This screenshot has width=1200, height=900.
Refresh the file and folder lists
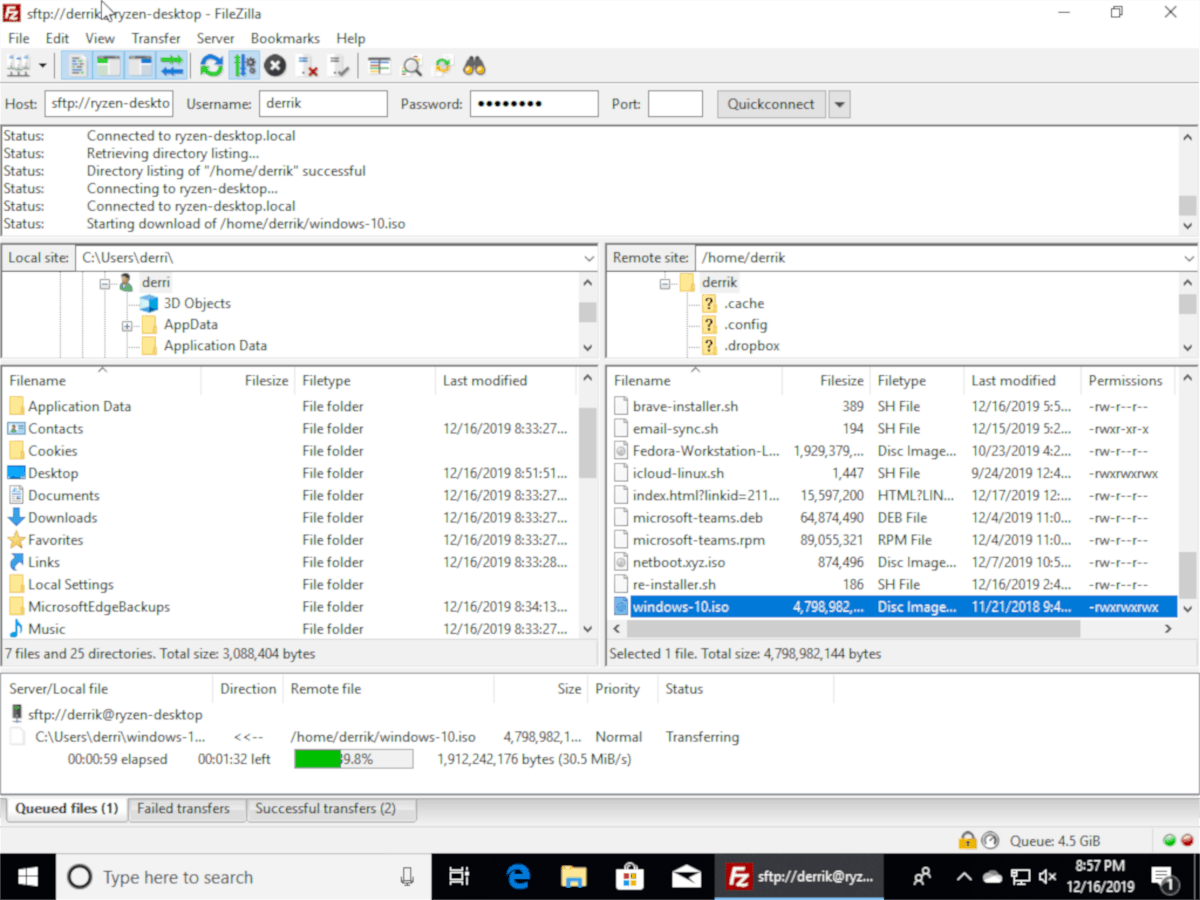point(210,65)
